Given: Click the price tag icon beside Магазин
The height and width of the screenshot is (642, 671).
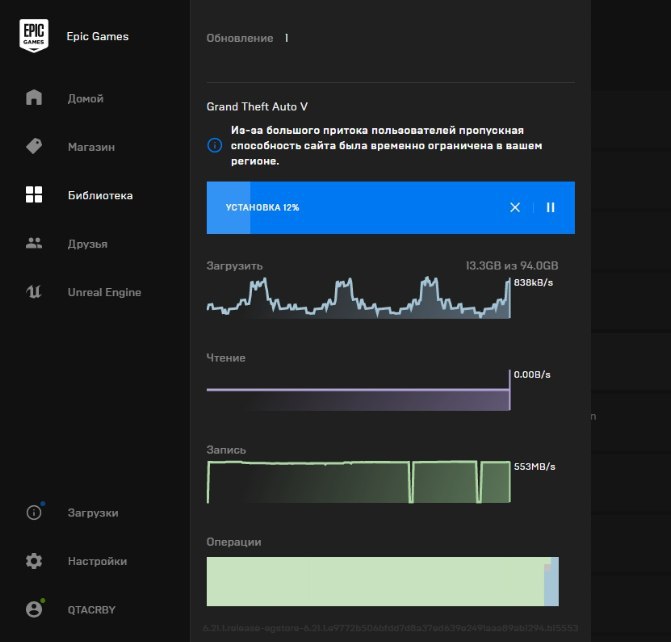Looking at the screenshot, I should 34,146.
